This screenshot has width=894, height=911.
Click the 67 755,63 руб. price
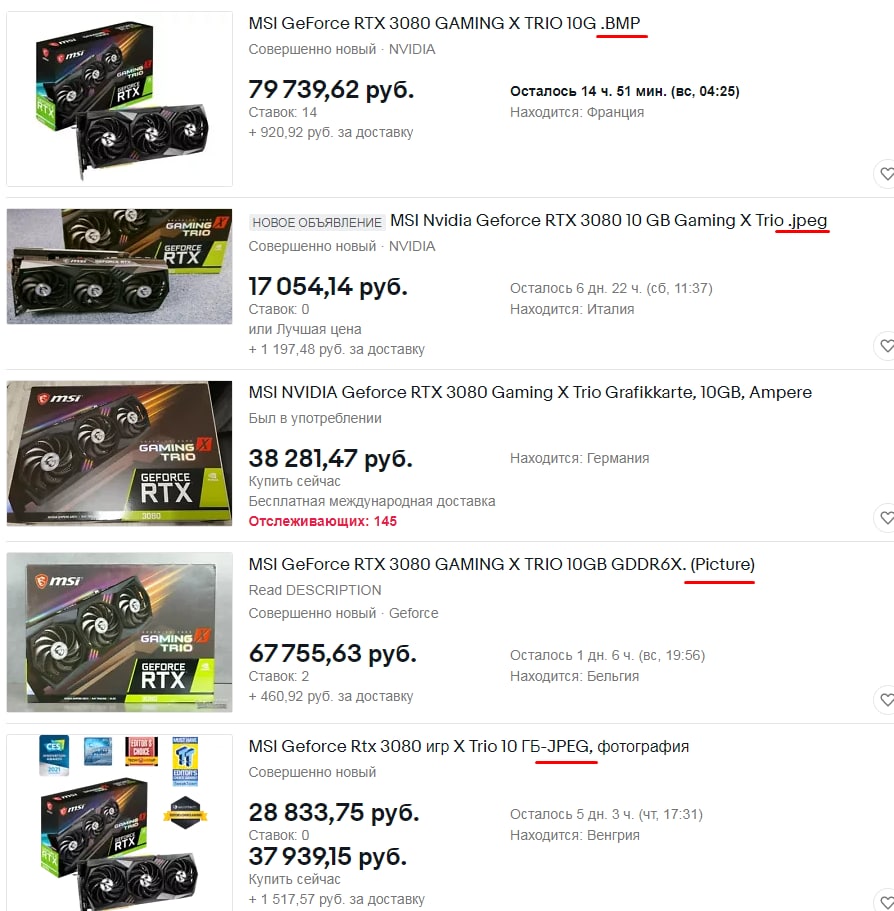pyautogui.click(x=332, y=654)
